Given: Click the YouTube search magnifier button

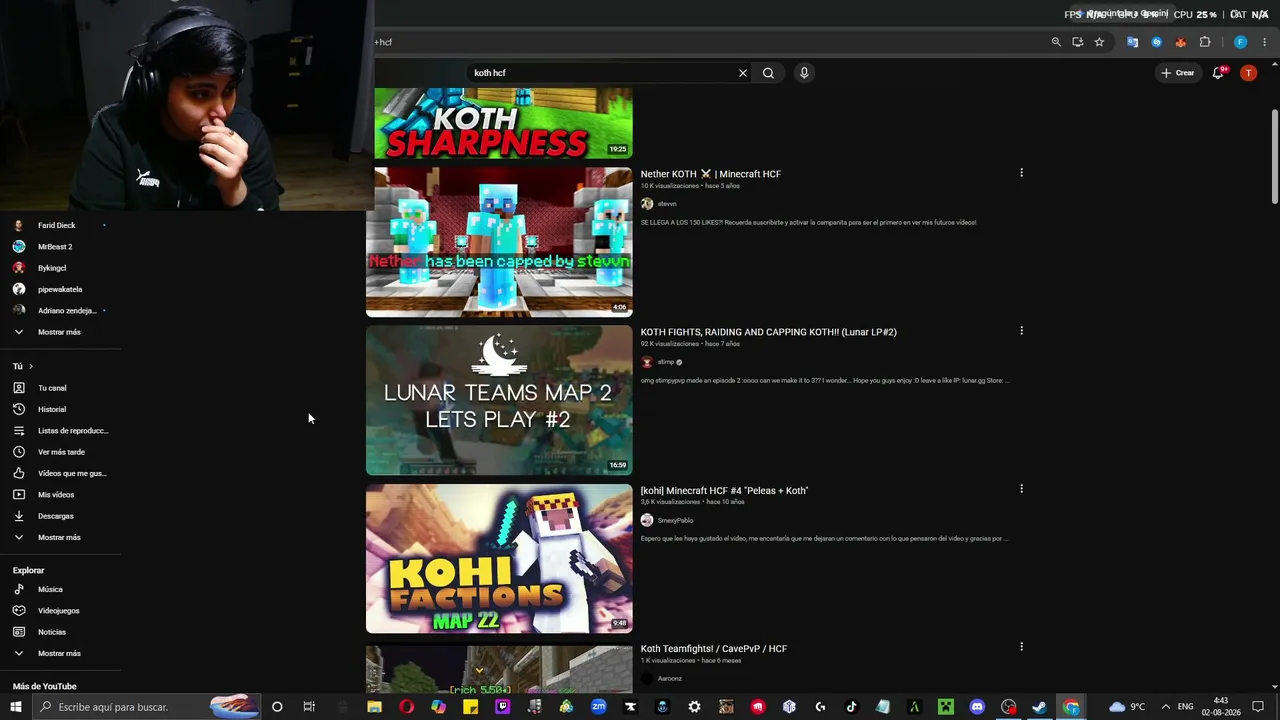Looking at the screenshot, I should (x=768, y=73).
